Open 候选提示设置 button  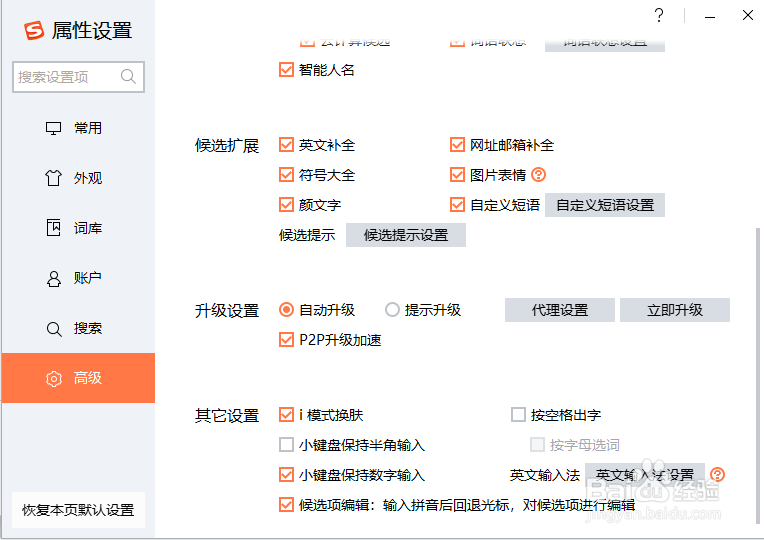click(406, 235)
